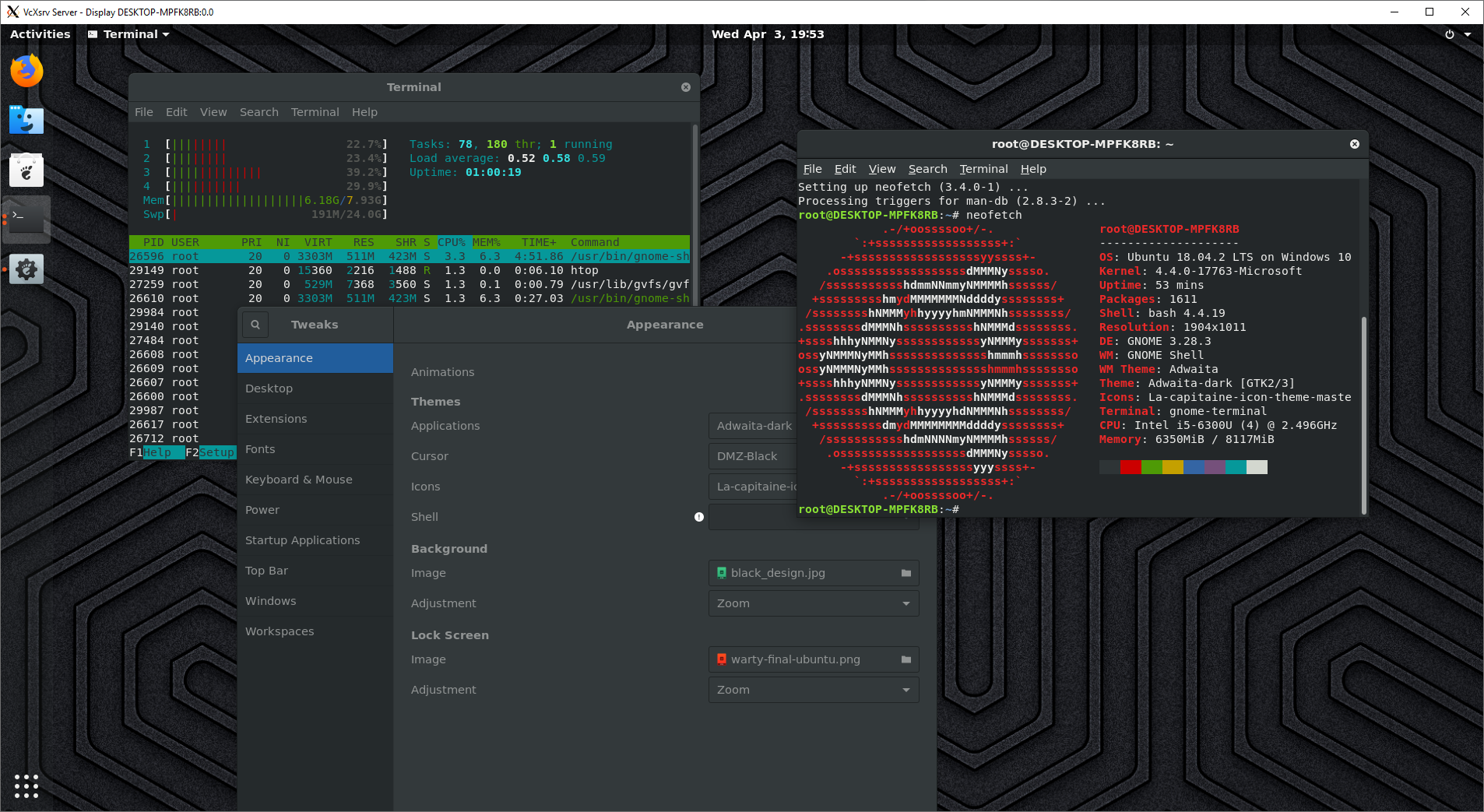Viewport: 1484px width, 812px height.
Task: Launch the Files manager dock icon
Action: click(x=26, y=120)
